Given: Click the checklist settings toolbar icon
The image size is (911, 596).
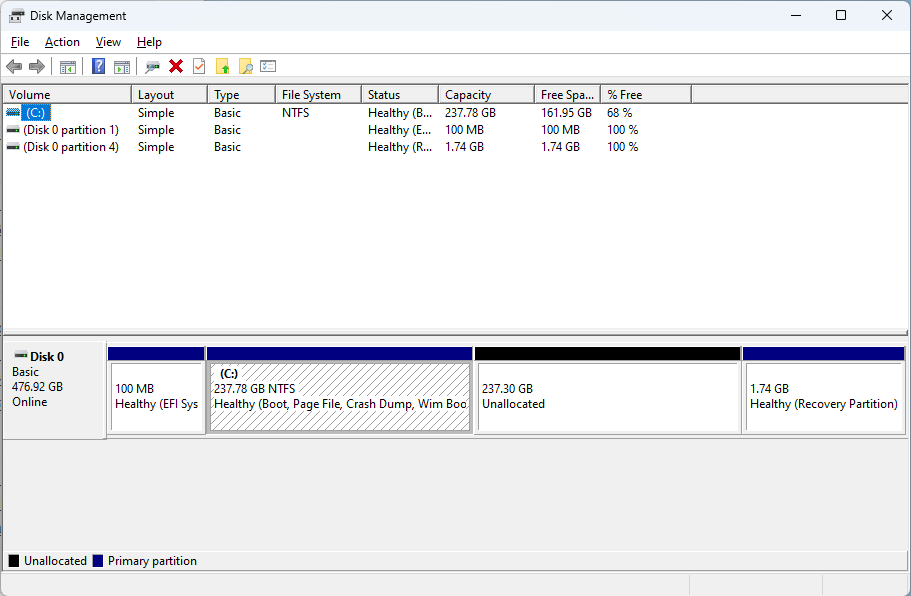Looking at the screenshot, I should (268, 66).
